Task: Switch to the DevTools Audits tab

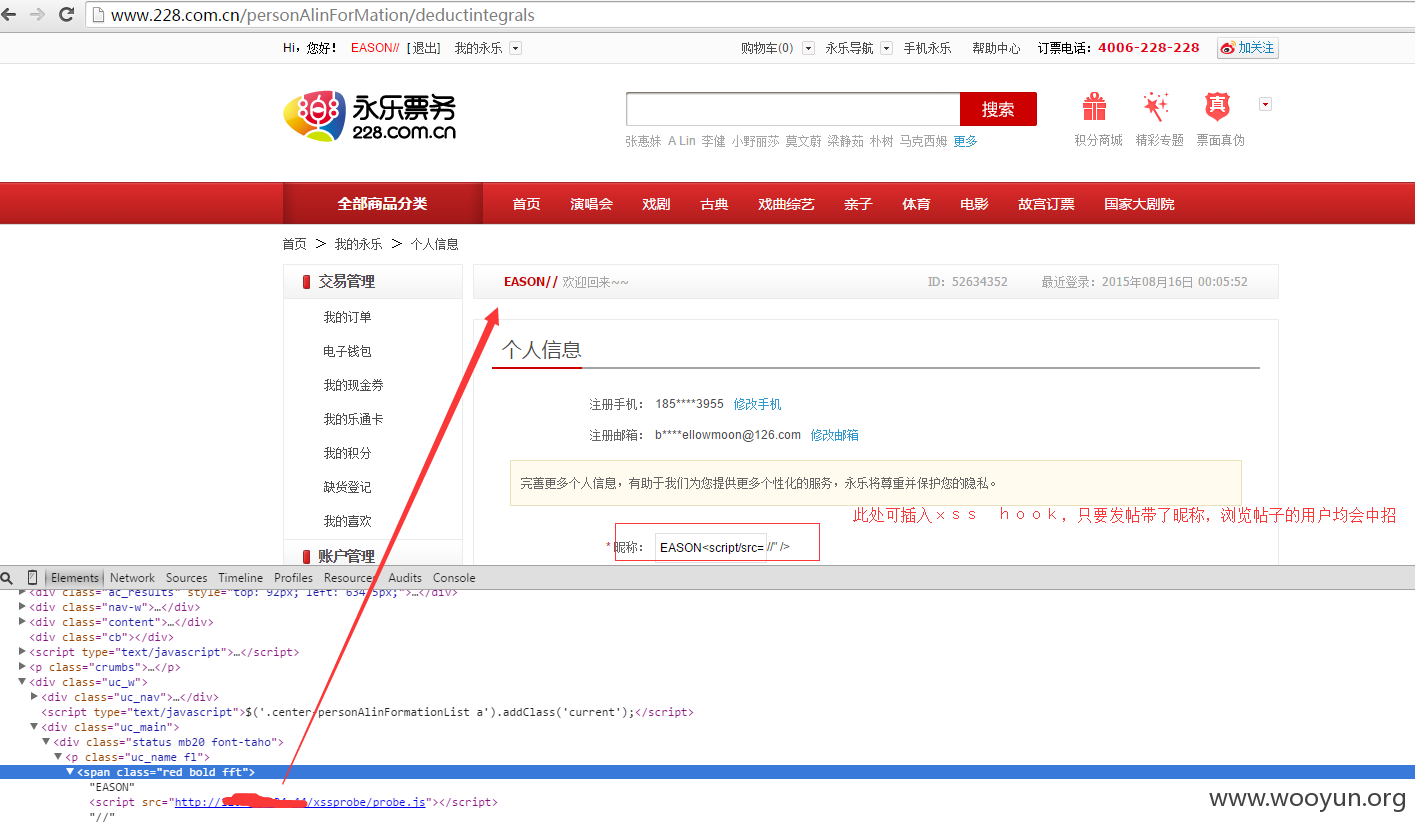Action: pos(405,578)
